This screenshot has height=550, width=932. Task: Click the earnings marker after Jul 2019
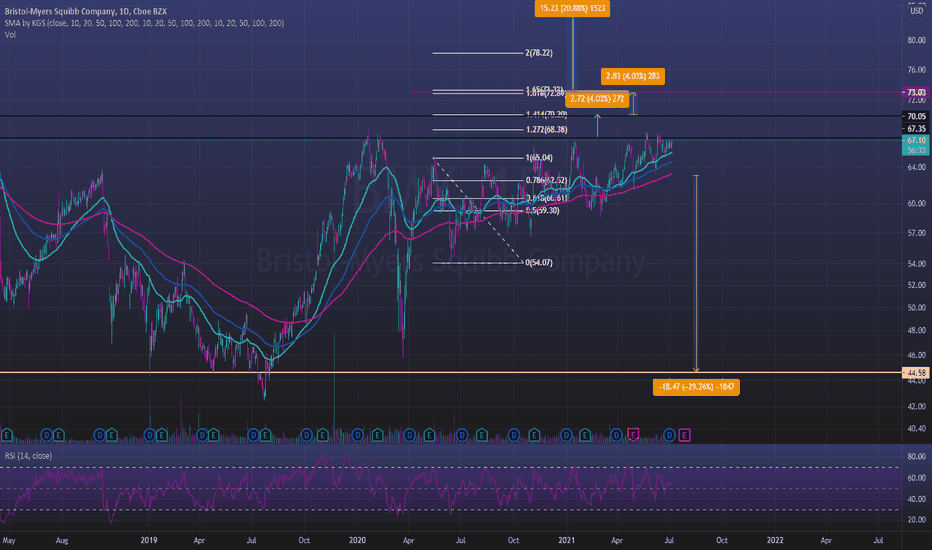[265, 435]
